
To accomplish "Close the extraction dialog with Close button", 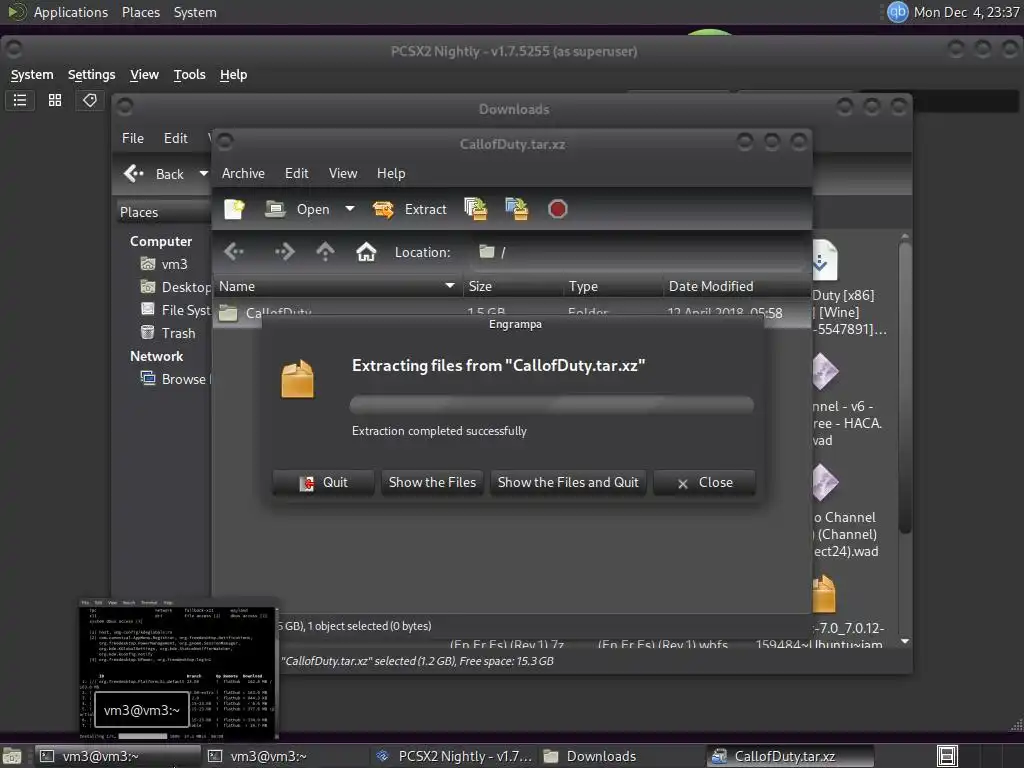I will pos(705,483).
